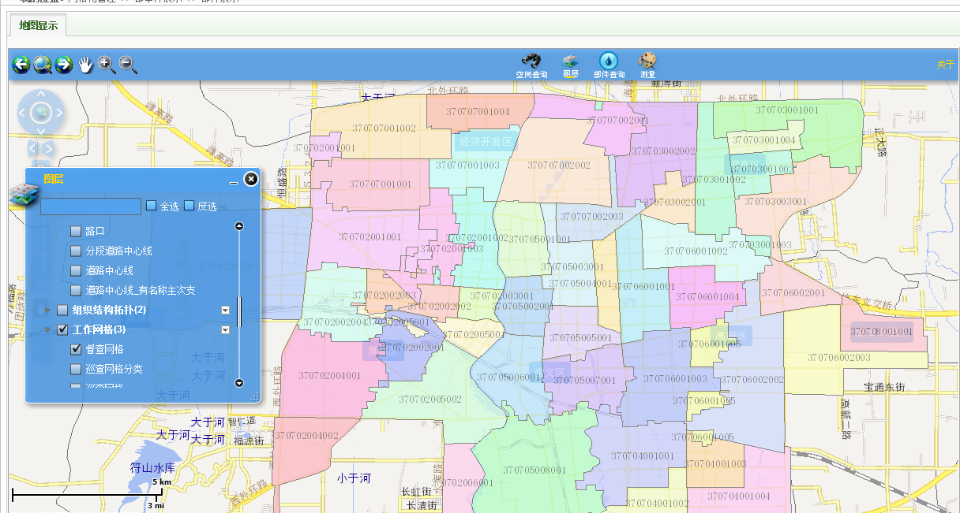Open dropdown menu for 工作网格(3)

point(225,330)
